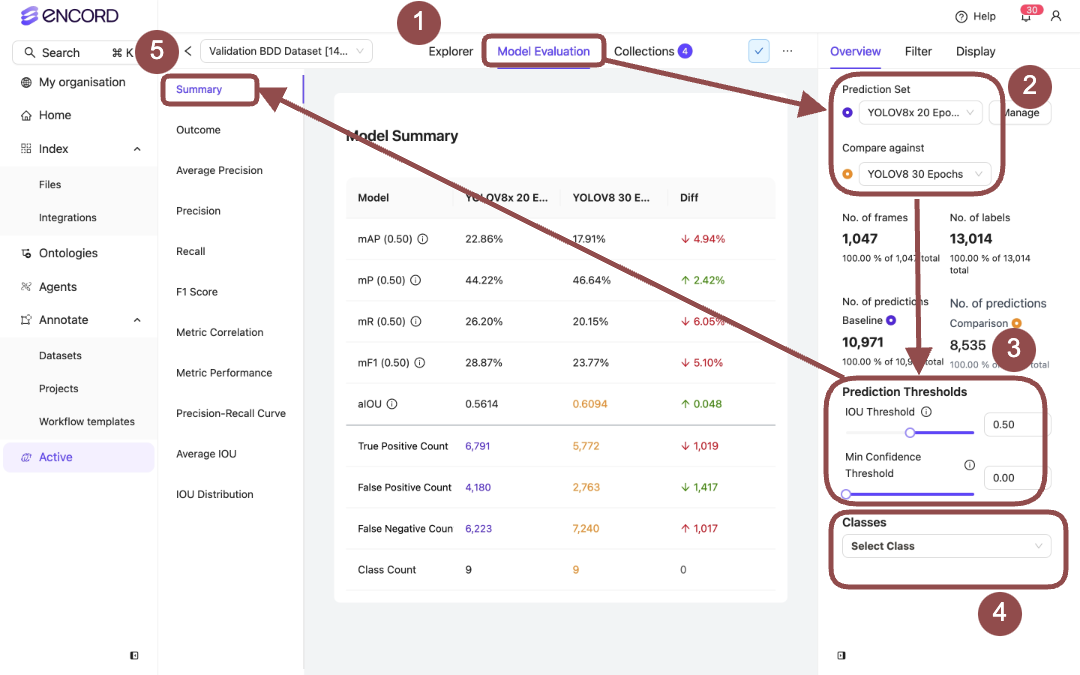The image size is (1080, 675).
Task: Collapse left sidebar using bottom panel icon
Action: click(x=134, y=656)
